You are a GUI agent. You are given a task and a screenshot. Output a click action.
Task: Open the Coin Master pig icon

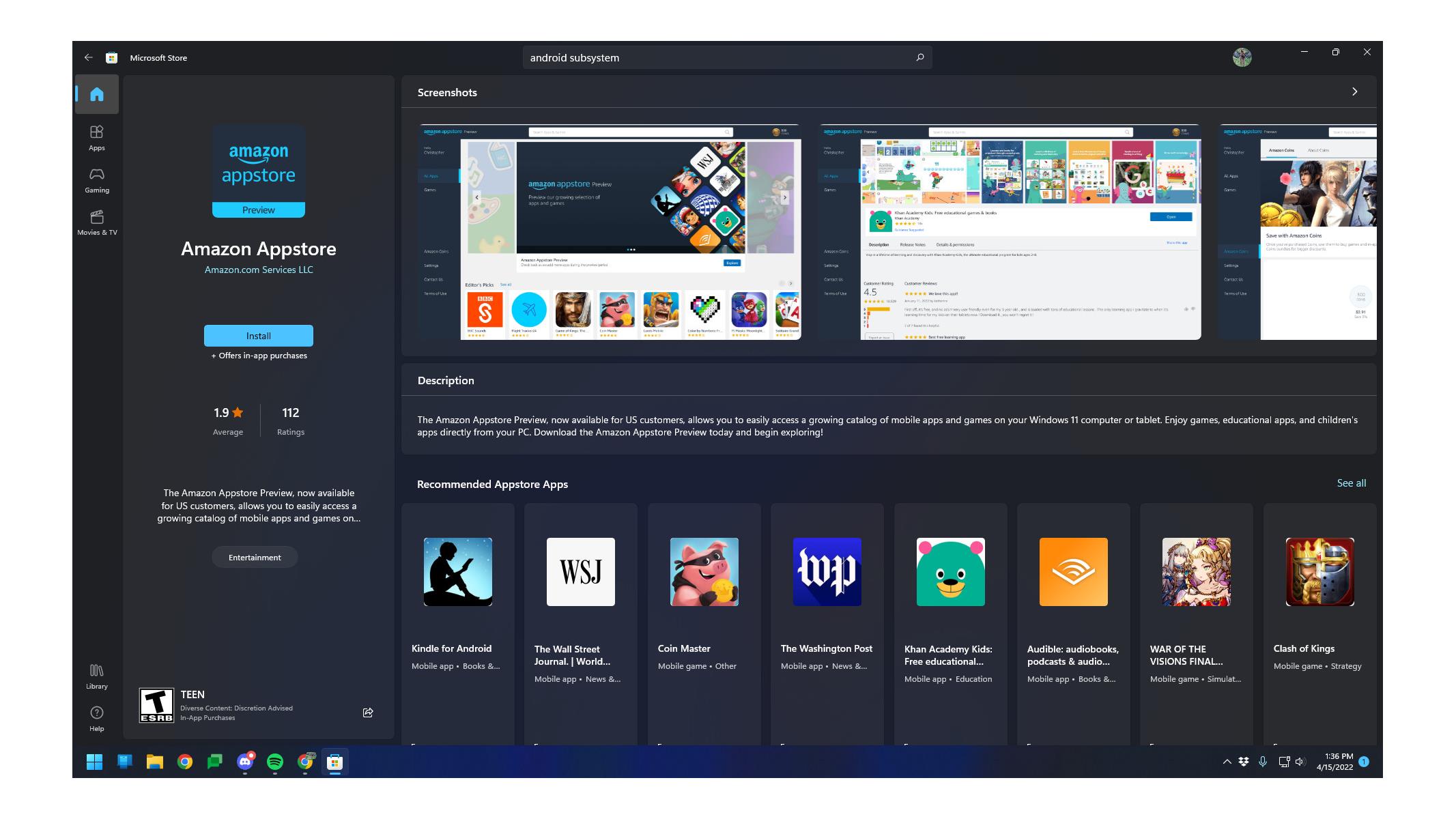[x=704, y=572]
